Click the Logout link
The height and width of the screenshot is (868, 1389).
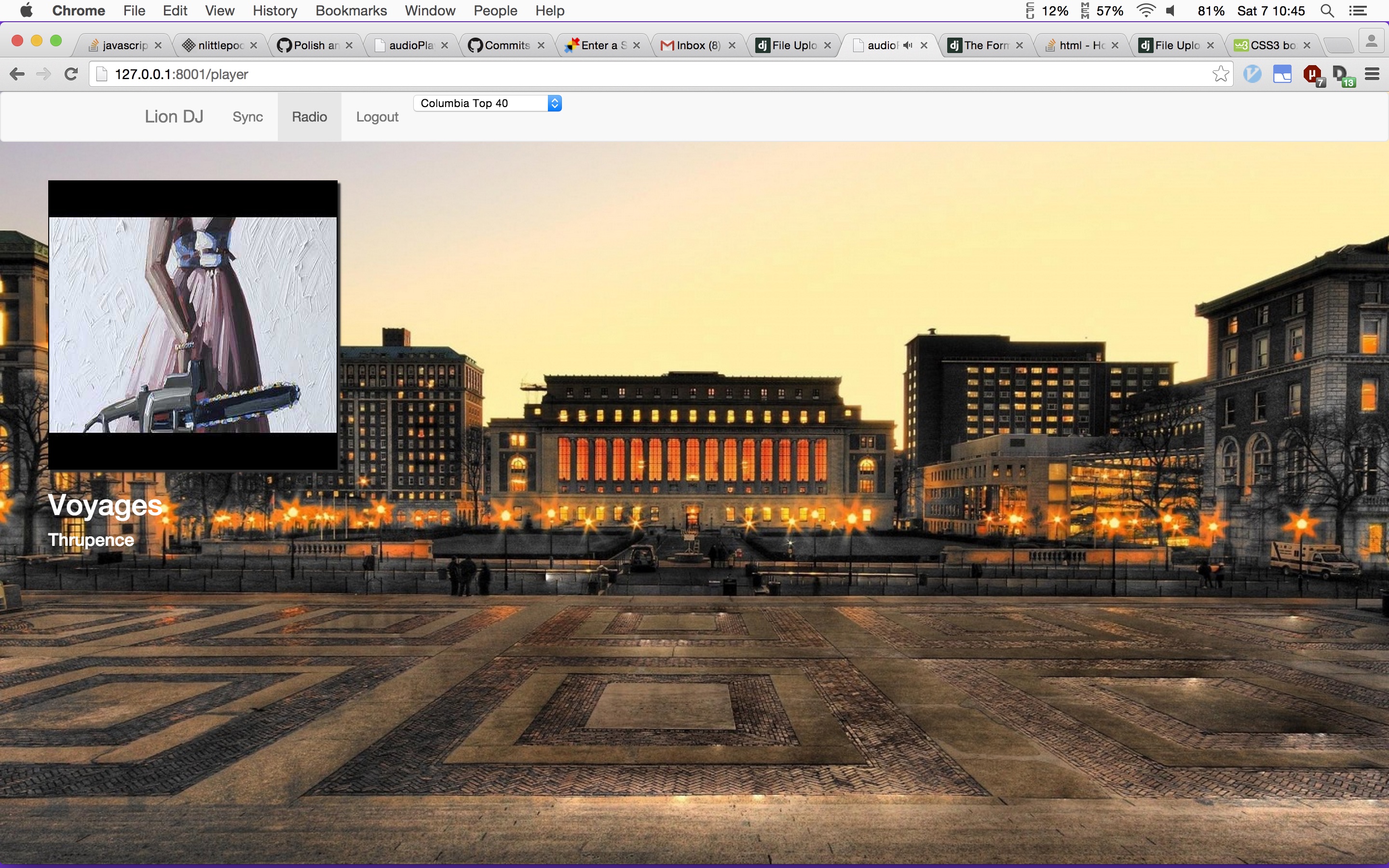(377, 117)
